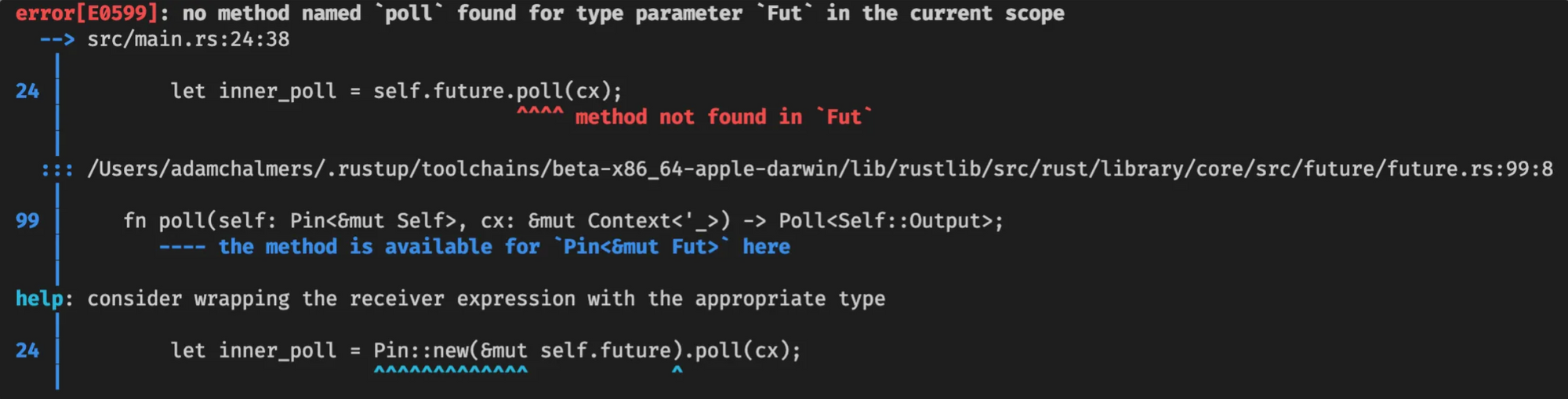Click the fn poll signature line

click(x=563, y=221)
